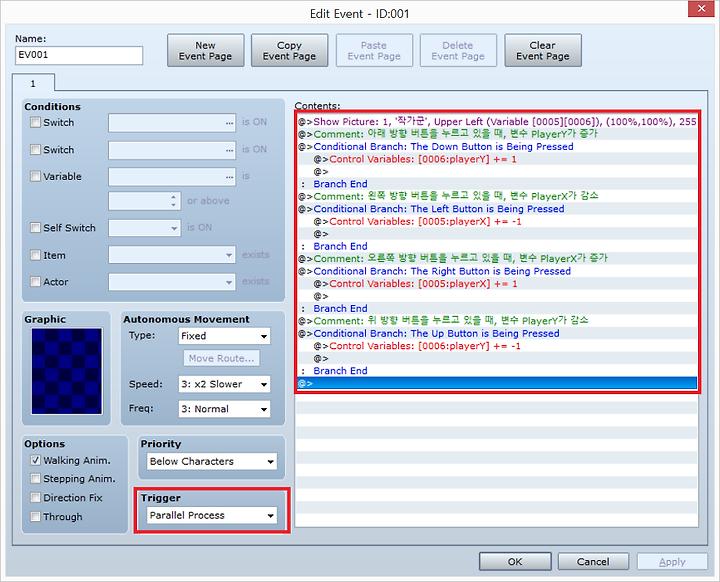This screenshot has height=582, width=720.
Task: Close the Edit Event dialog
Action: 701,9
